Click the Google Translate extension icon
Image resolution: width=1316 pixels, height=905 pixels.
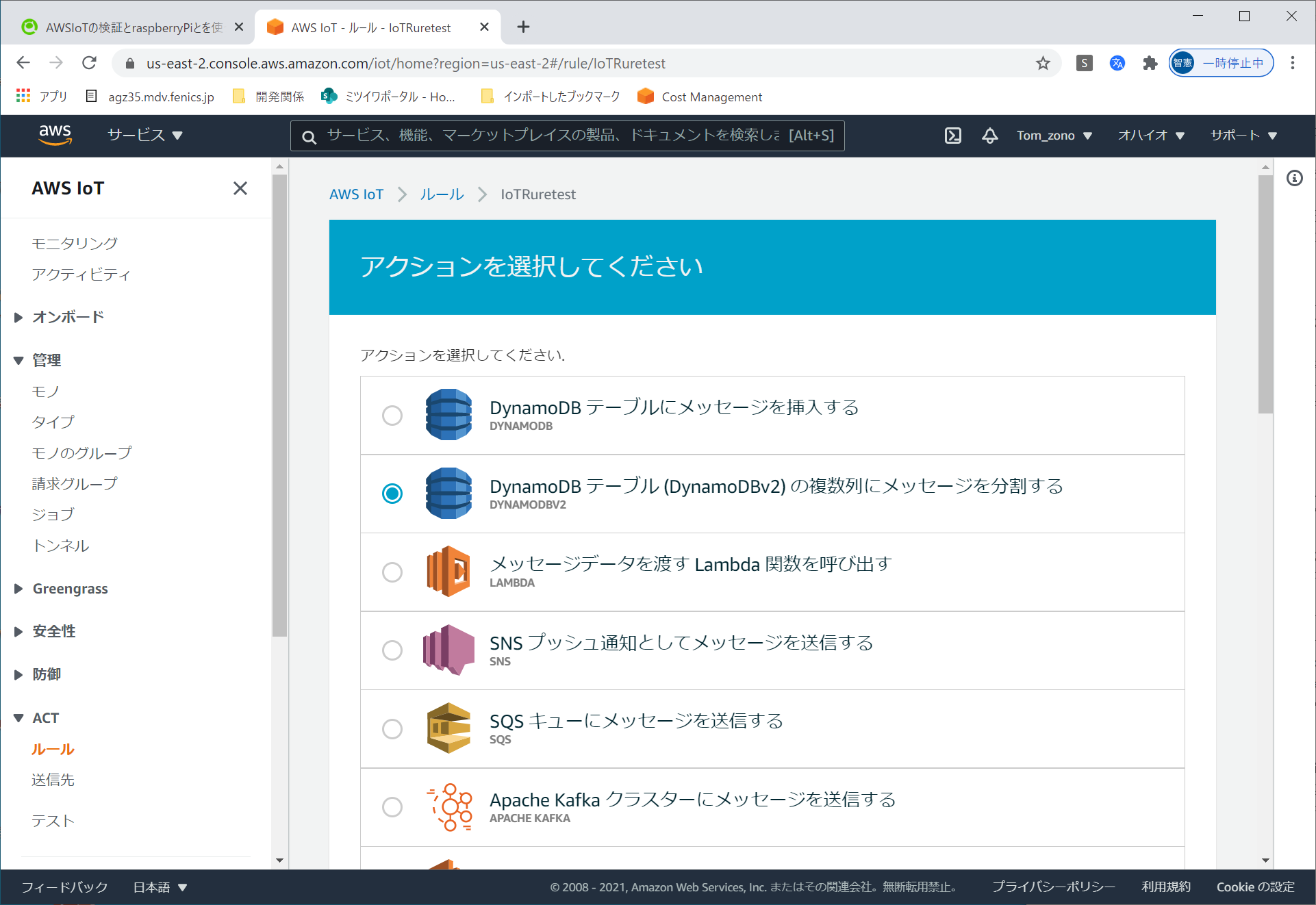click(x=1117, y=64)
